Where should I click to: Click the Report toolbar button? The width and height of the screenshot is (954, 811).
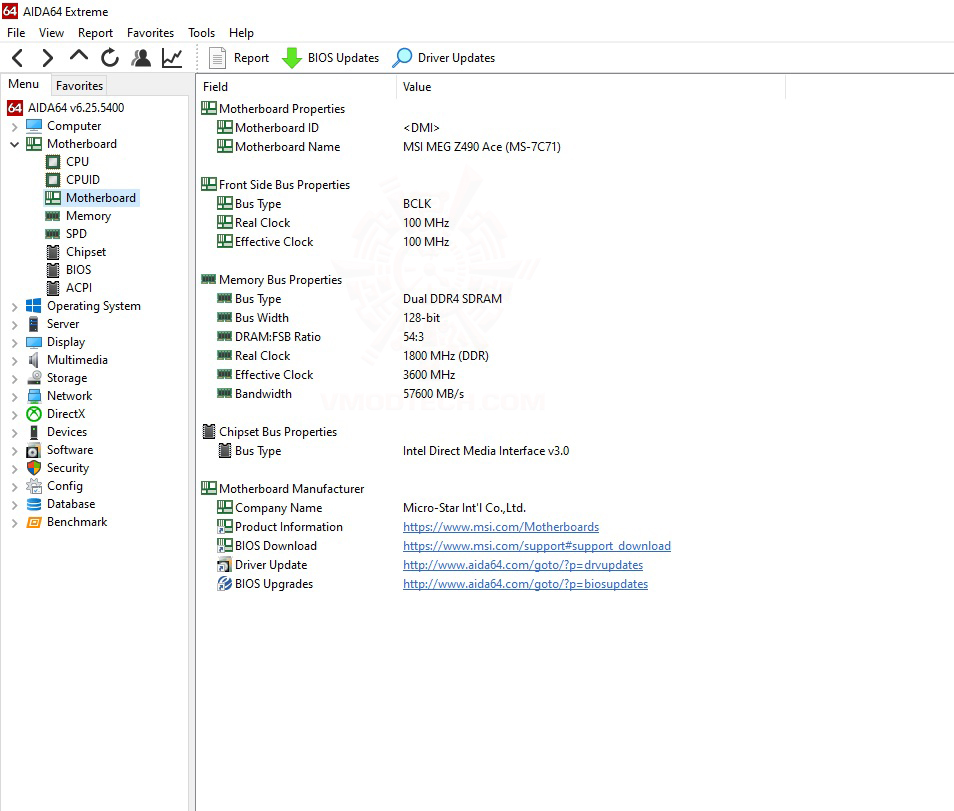(x=239, y=58)
